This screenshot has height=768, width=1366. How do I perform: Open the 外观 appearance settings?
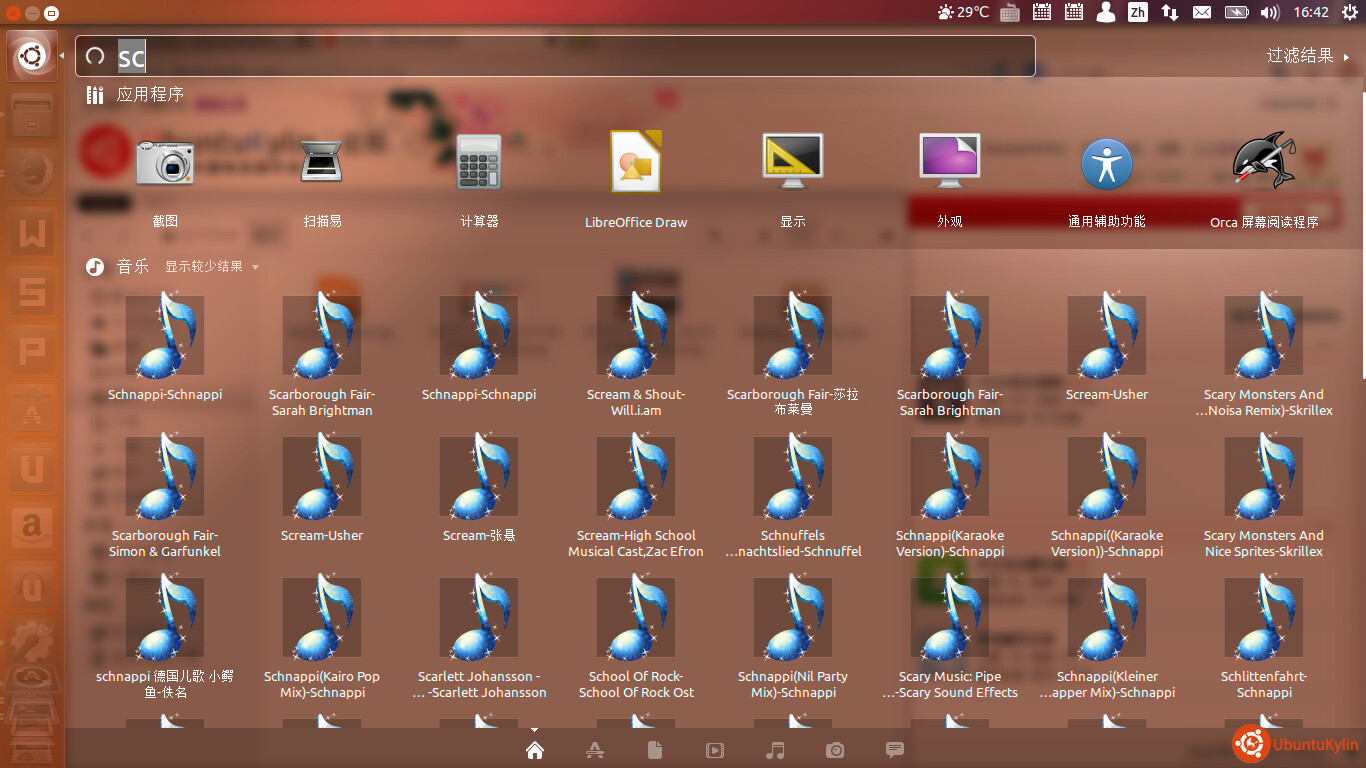click(x=950, y=163)
